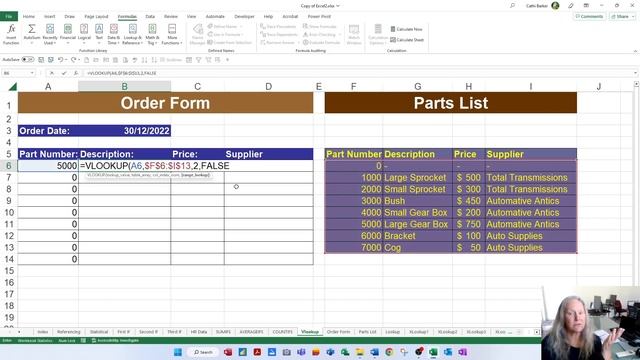This screenshot has width=640, height=360.
Task: Click the $ 750 price cell
Action: pos(469,224)
